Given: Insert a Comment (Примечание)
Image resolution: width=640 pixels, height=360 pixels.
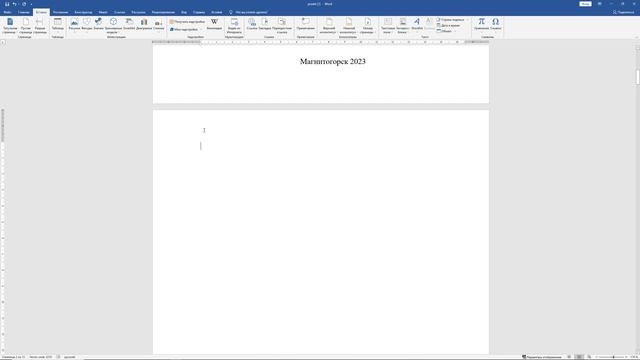Looking at the screenshot, I should 305,24.
